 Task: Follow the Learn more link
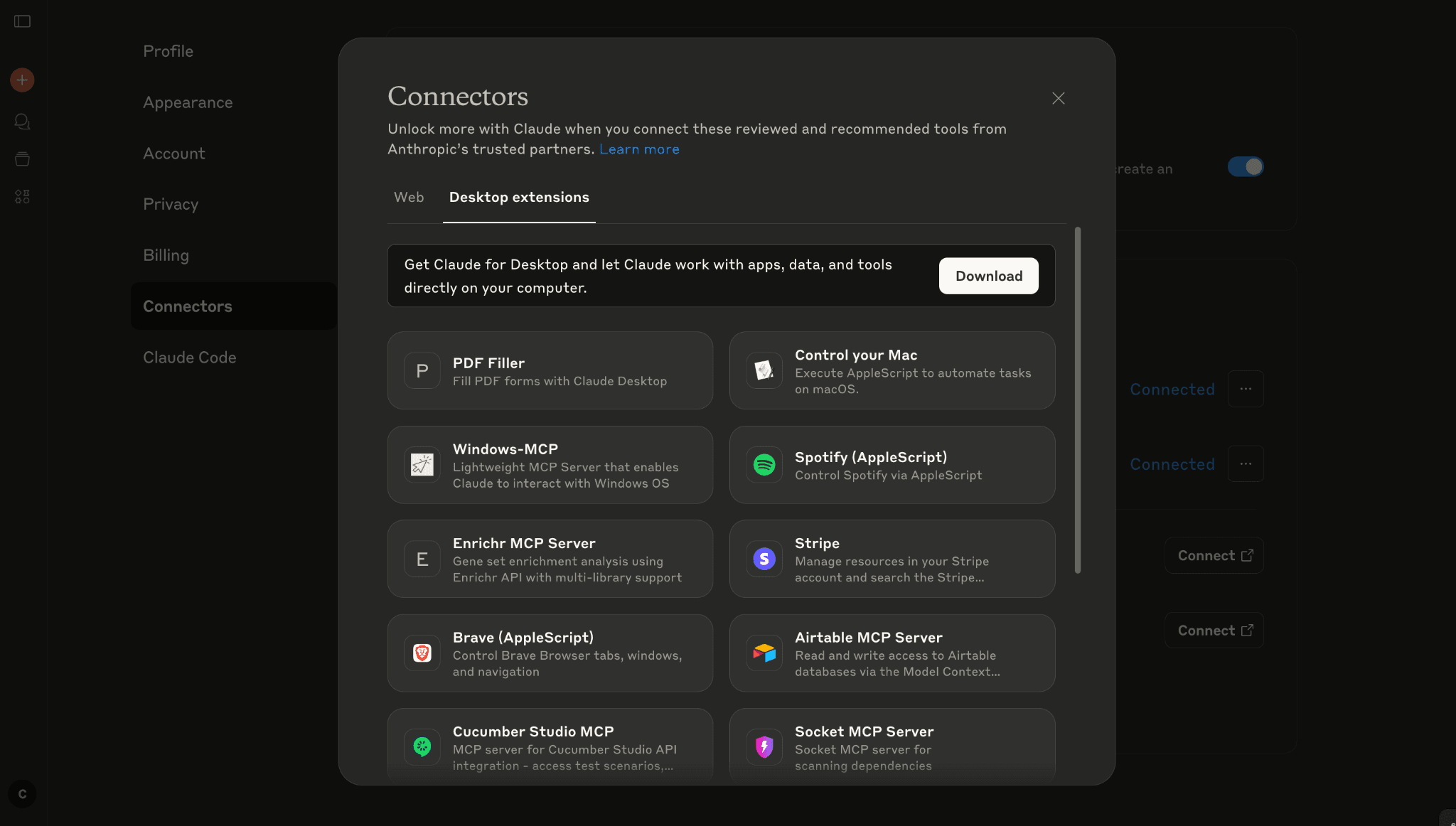639,149
